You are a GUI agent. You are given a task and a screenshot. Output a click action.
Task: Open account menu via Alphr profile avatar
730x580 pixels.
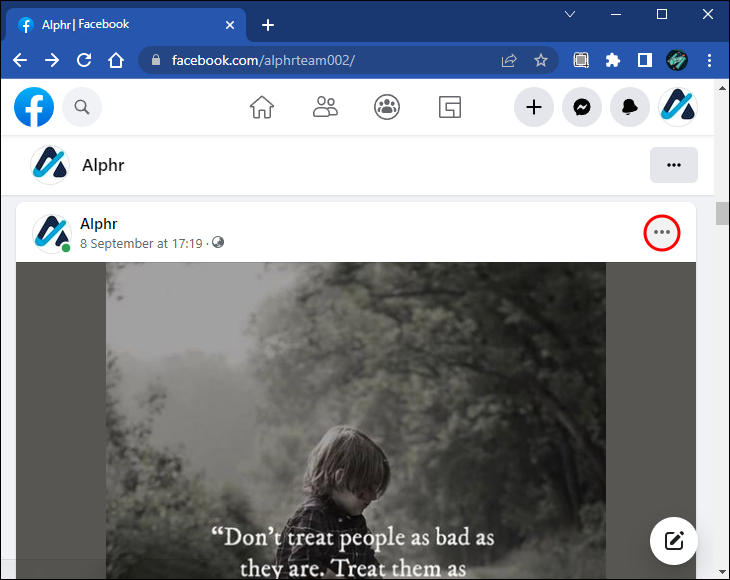pyautogui.click(x=678, y=108)
